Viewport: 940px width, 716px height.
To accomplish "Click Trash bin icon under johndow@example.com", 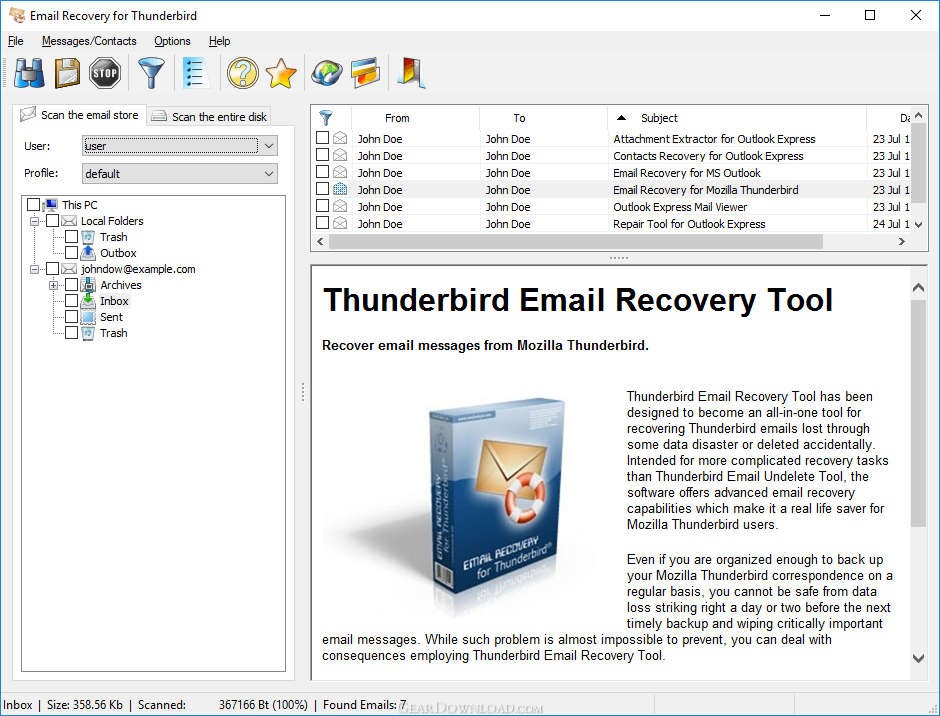I will point(88,333).
